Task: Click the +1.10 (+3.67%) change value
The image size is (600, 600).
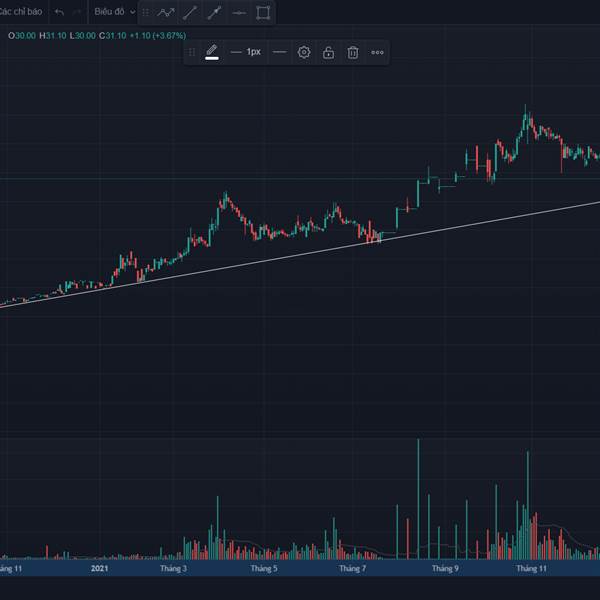Action: 158,36
